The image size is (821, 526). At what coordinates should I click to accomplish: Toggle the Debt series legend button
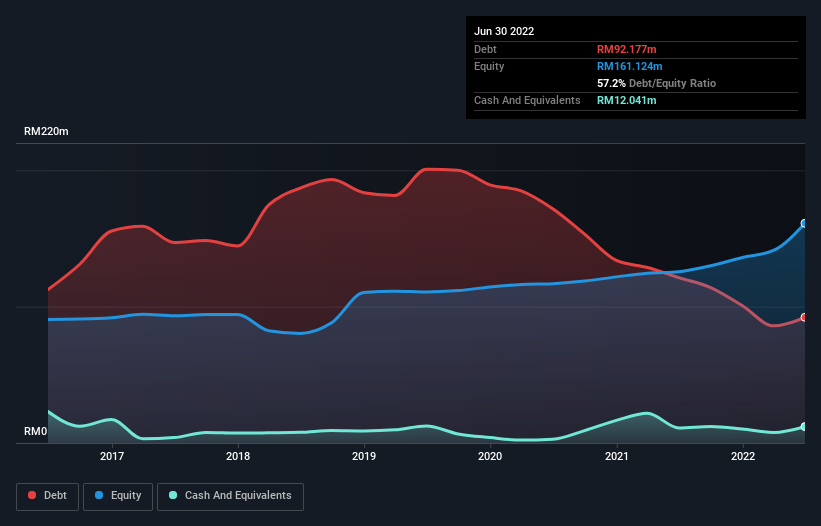pyautogui.click(x=47, y=496)
